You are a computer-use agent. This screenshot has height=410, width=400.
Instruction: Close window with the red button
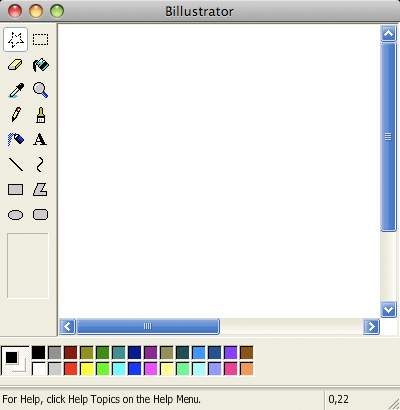(15, 11)
